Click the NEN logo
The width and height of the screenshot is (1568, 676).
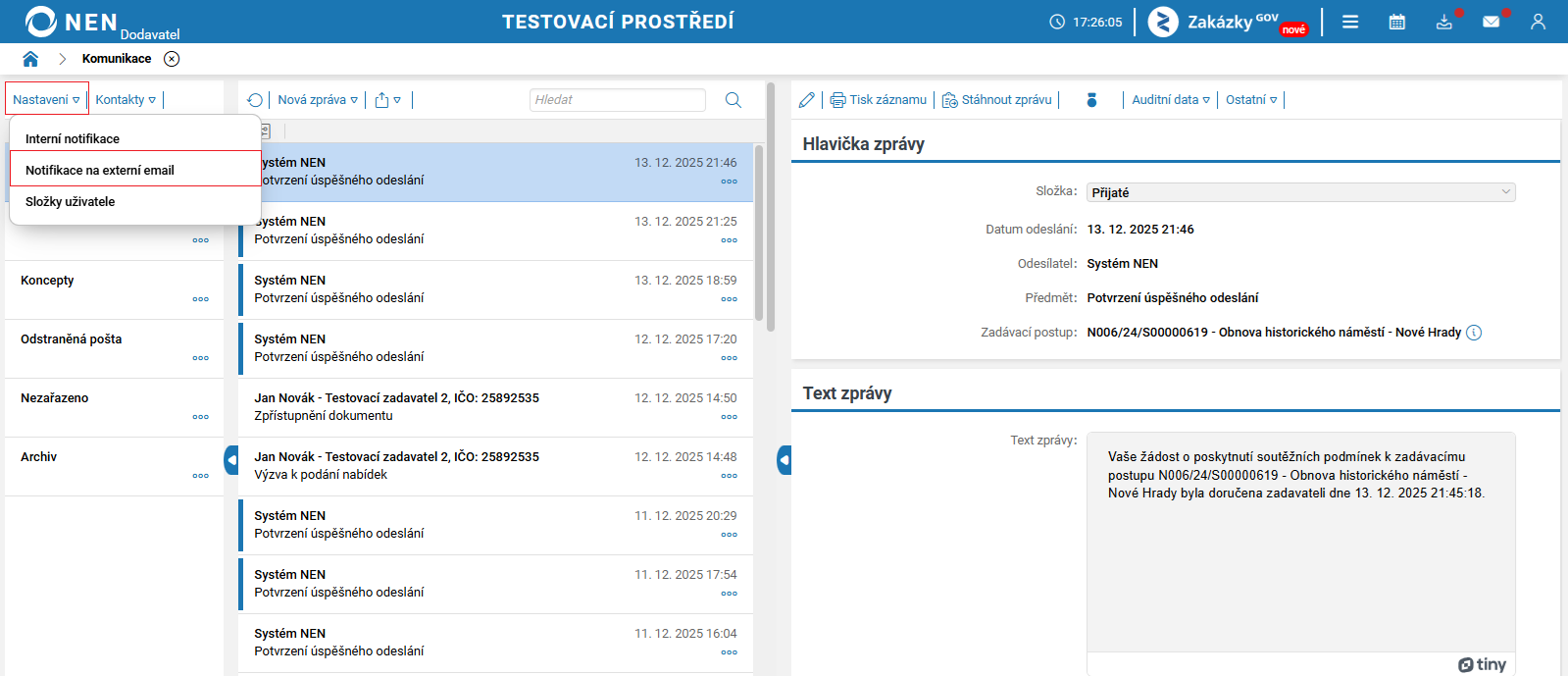pyautogui.click(x=72, y=22)
